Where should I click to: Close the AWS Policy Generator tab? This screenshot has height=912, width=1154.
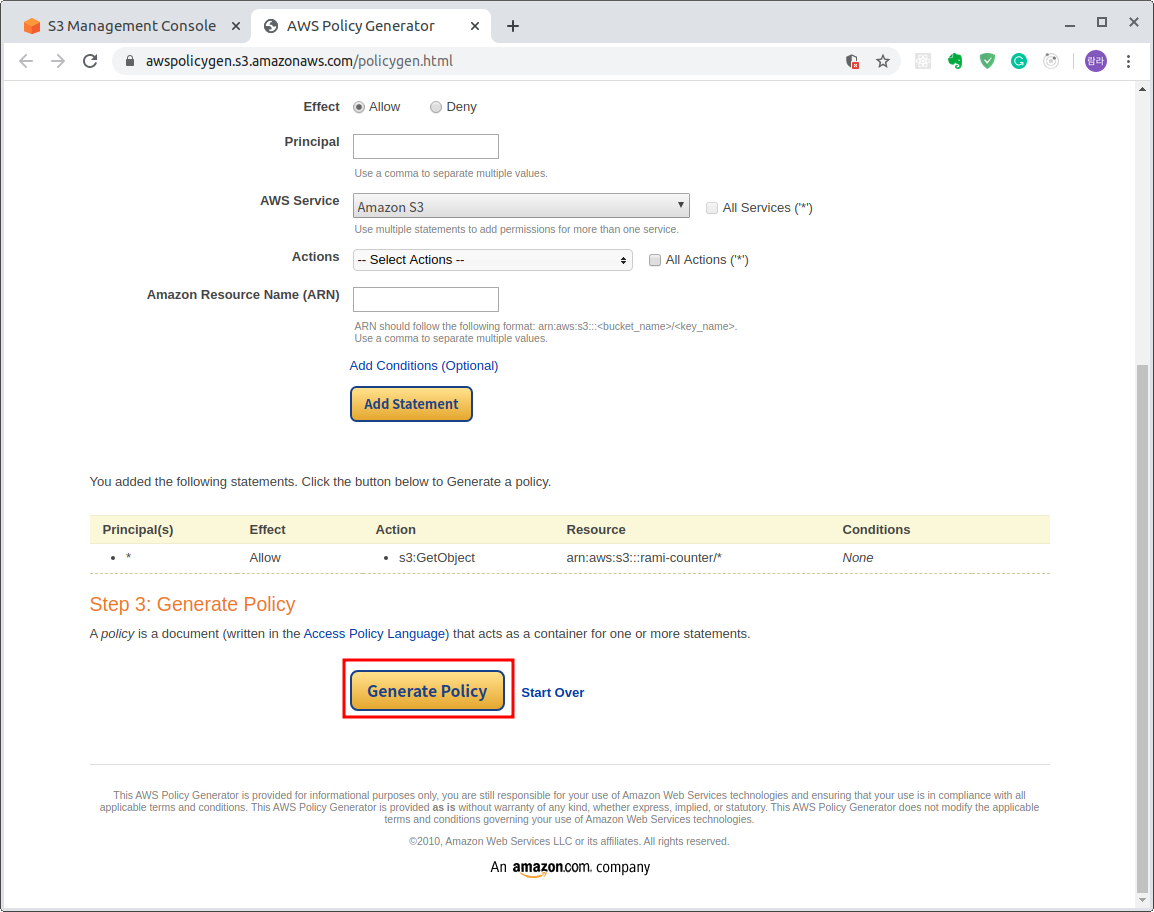475,26
